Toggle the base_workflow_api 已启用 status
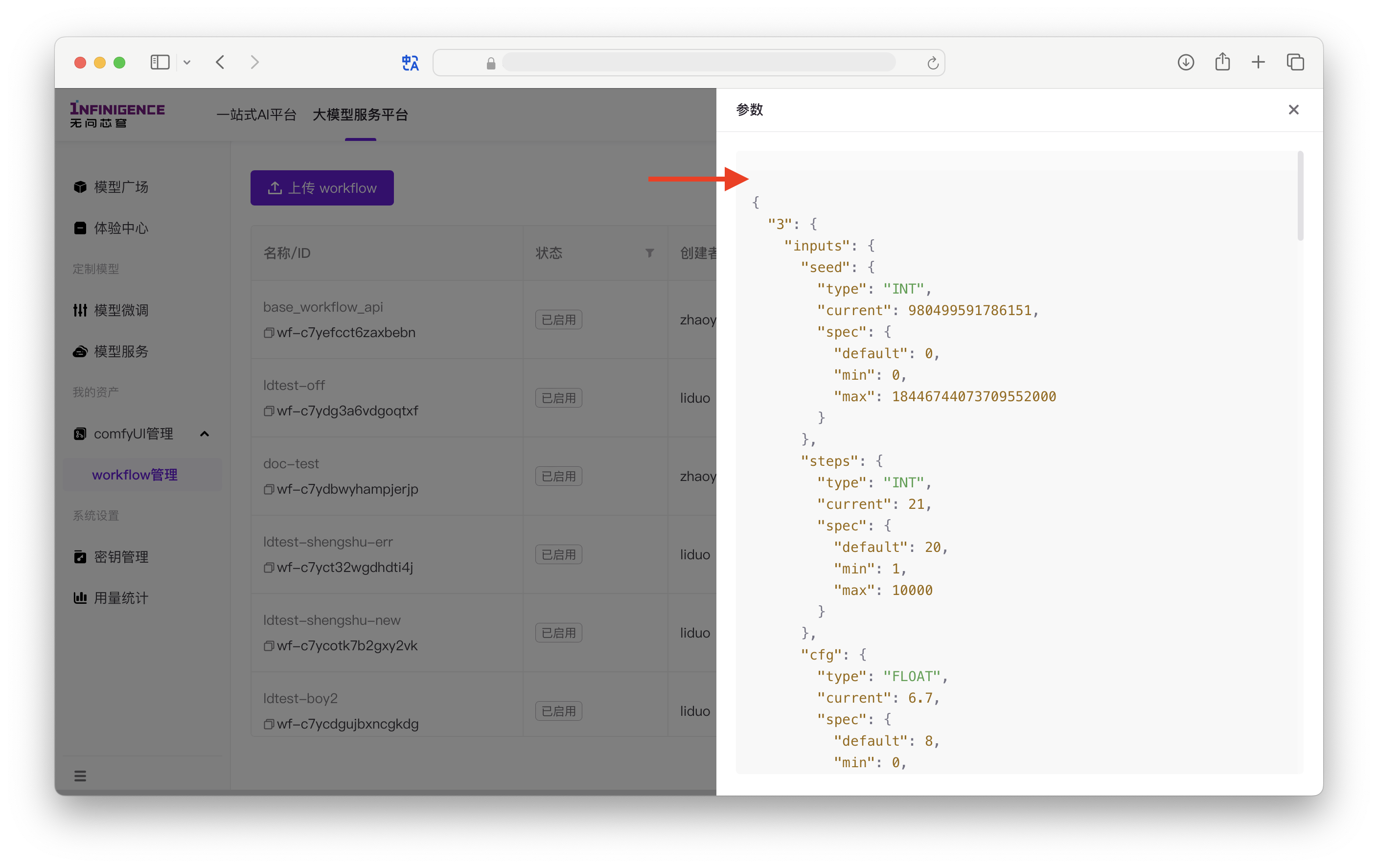Viewport: 1378px width, 868px height. [x=558, y=319]
